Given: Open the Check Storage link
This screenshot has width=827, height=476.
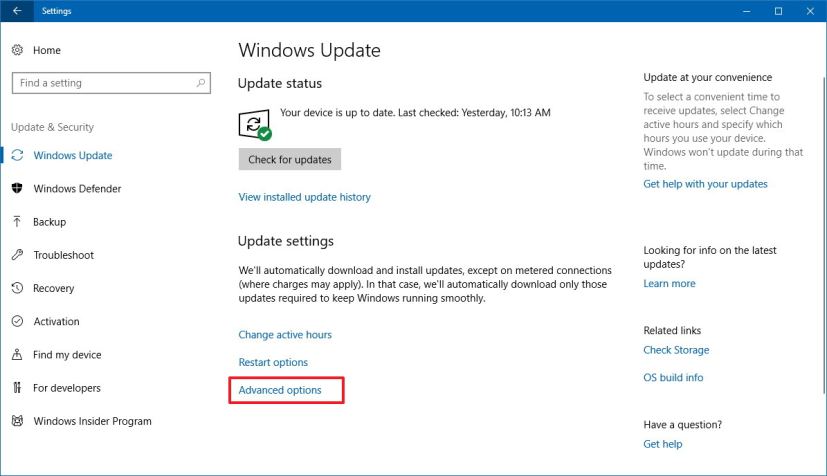Looking at the screenshot, I should [676, 350].
